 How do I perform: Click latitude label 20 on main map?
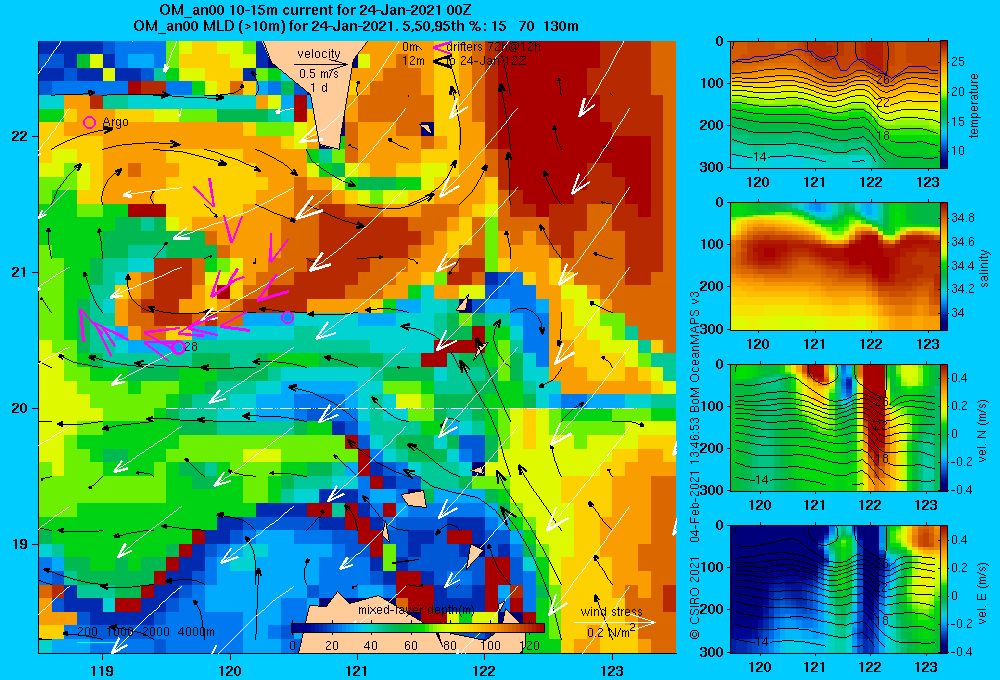coord(20,408)
